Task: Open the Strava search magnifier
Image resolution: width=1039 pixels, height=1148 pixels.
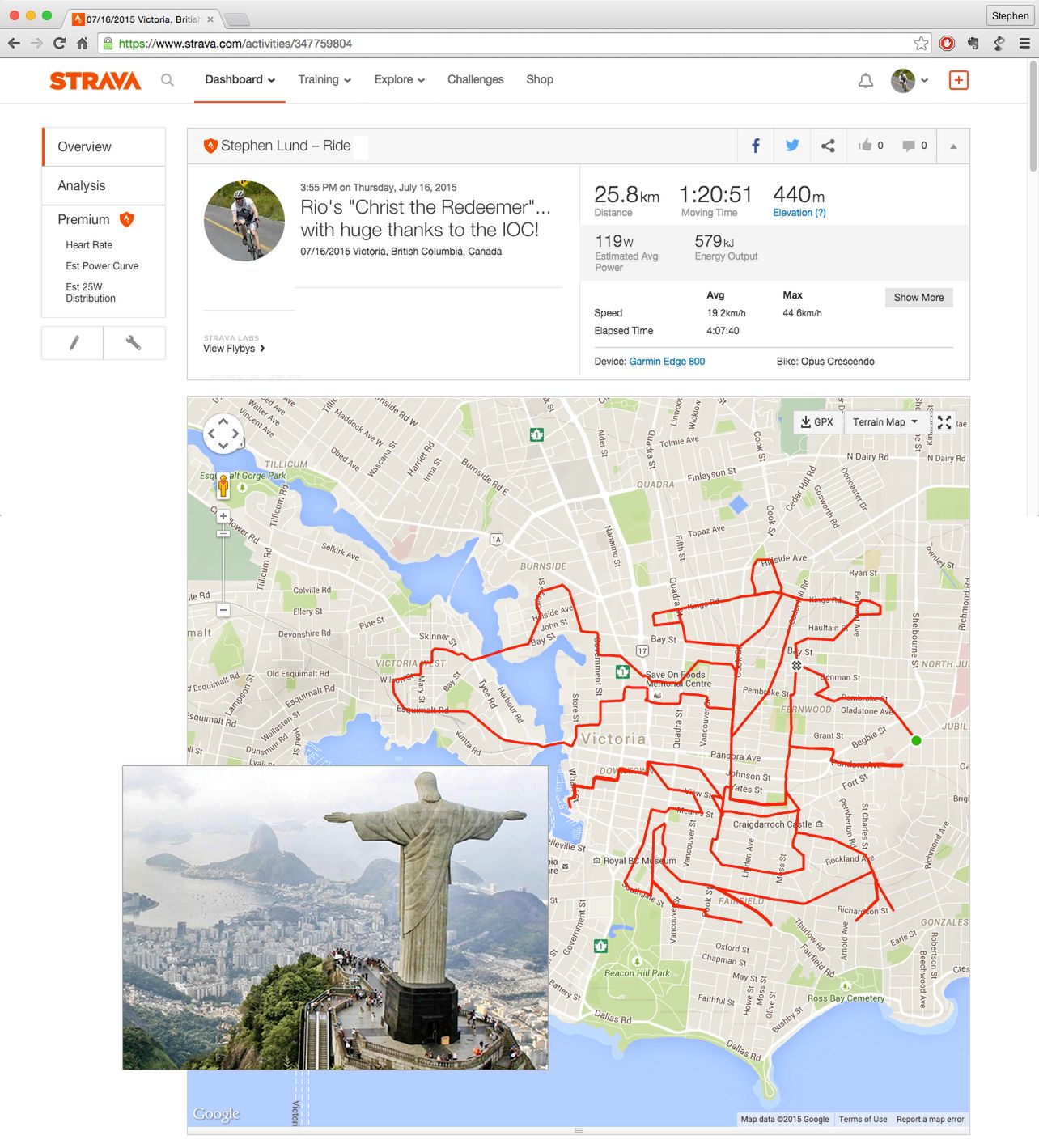Action: (x=168, y=80)
